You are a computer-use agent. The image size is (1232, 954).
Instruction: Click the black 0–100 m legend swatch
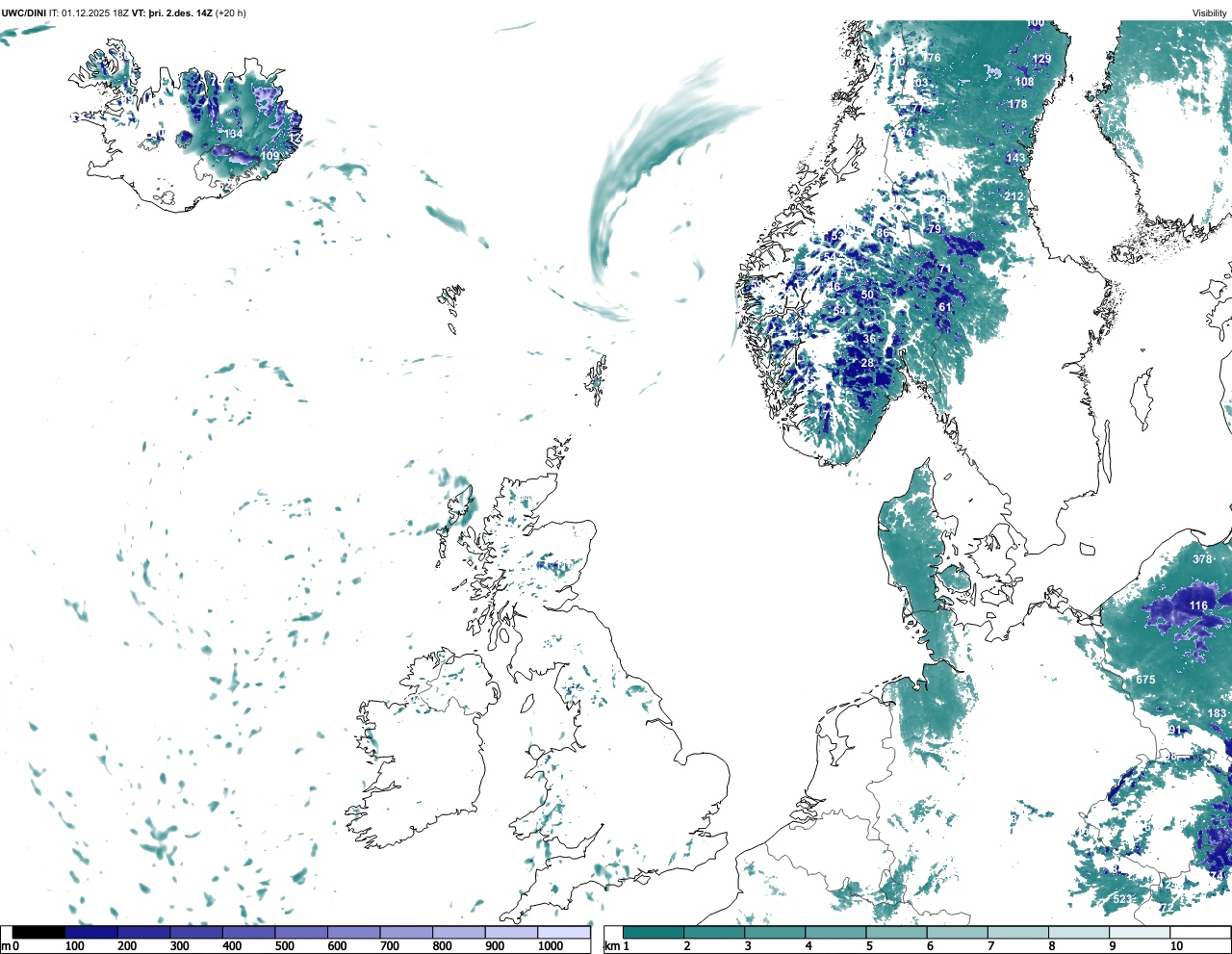pyautogui.click(x=38, y=932)
